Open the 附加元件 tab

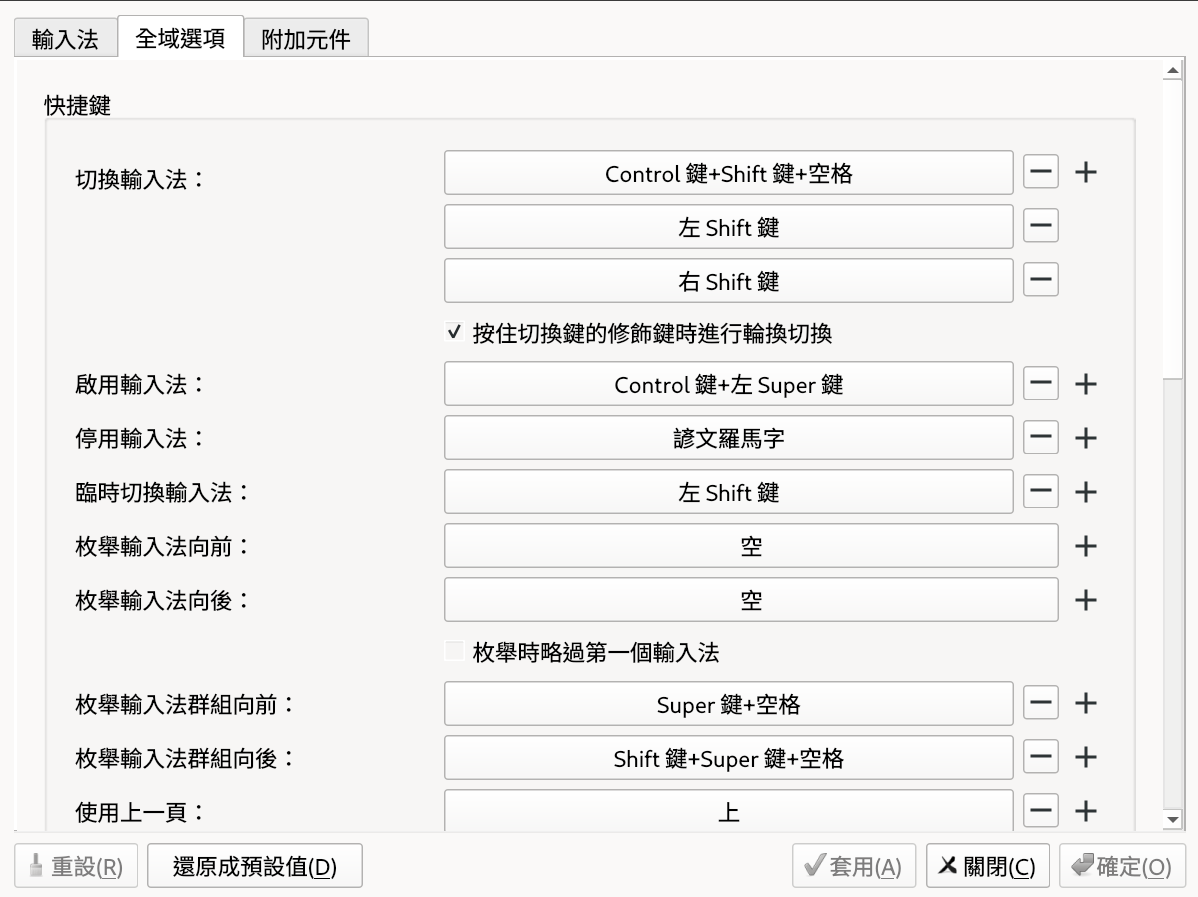pyautogui.click(x=306, y=39)
